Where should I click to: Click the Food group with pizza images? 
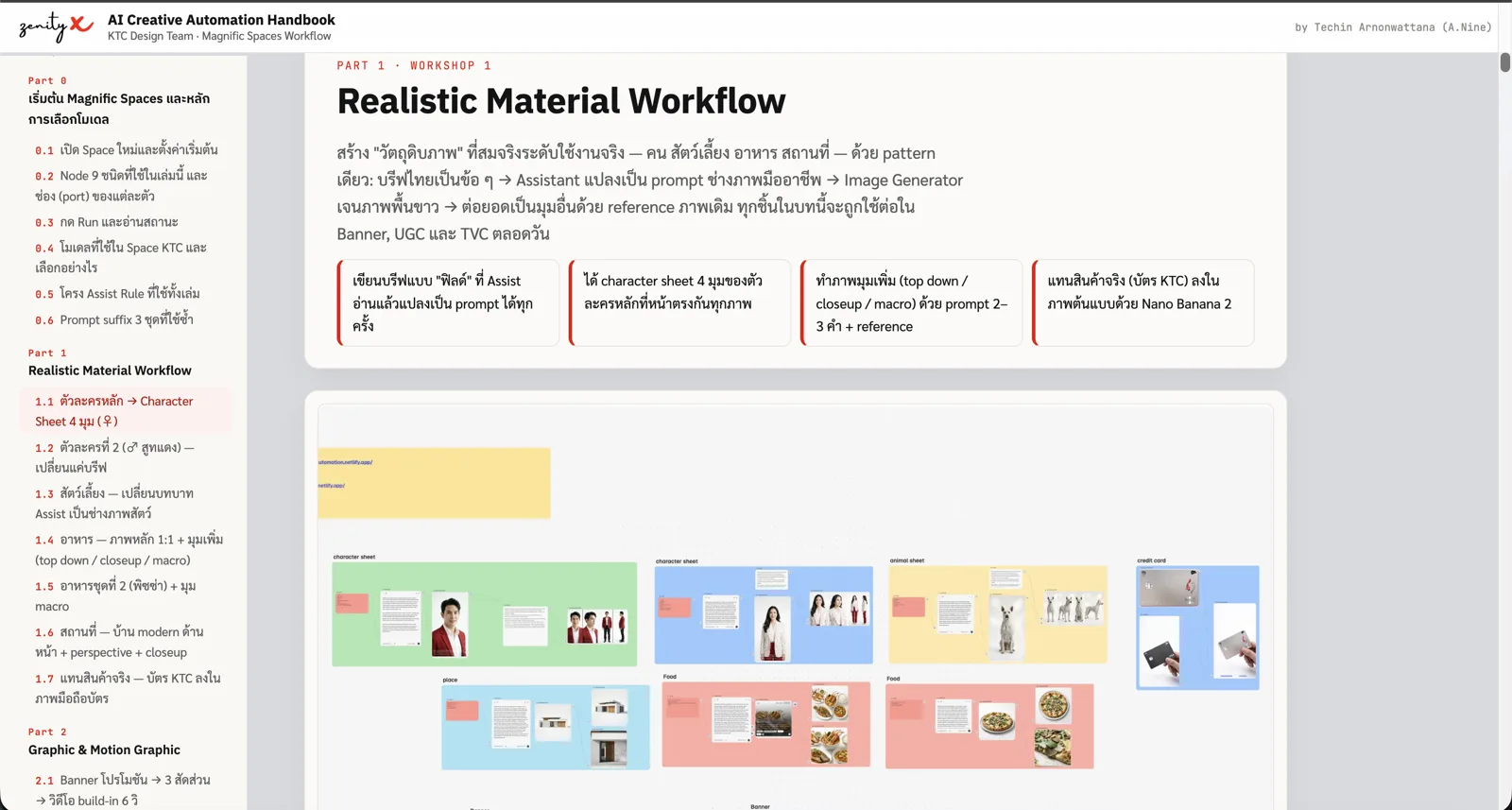(989, 726)
